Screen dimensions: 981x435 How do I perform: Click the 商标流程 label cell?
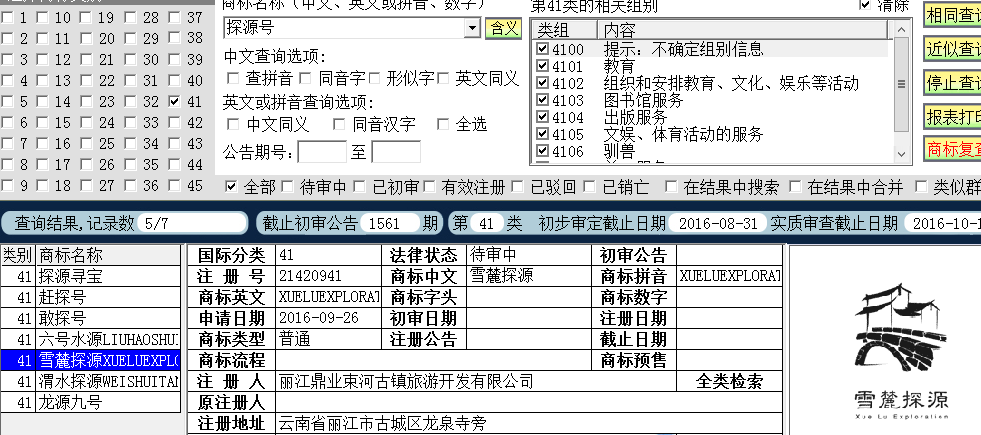click(231, 360)
